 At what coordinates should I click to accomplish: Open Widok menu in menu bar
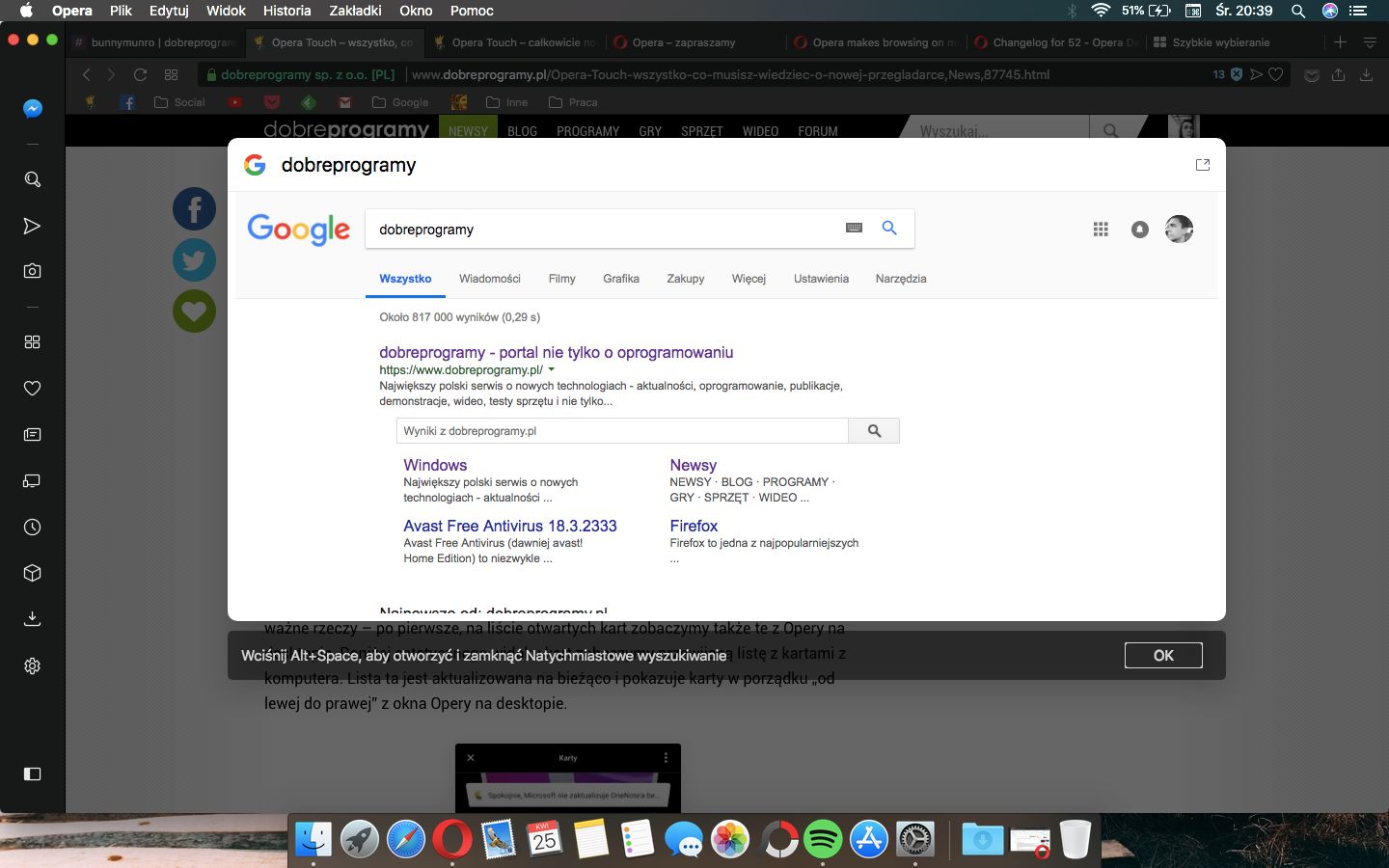226,11
